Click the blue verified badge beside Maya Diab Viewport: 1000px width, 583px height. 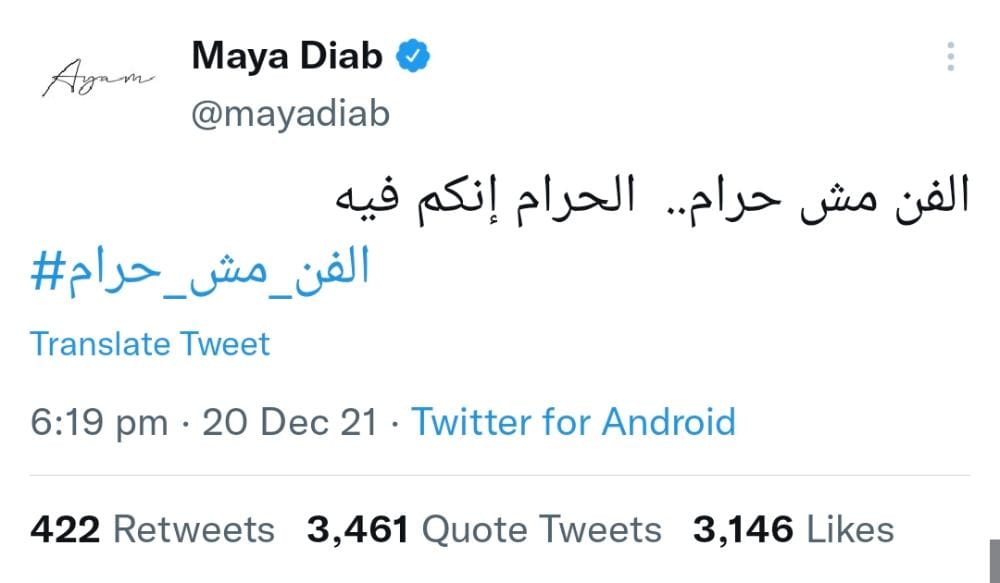pos(413,56)
